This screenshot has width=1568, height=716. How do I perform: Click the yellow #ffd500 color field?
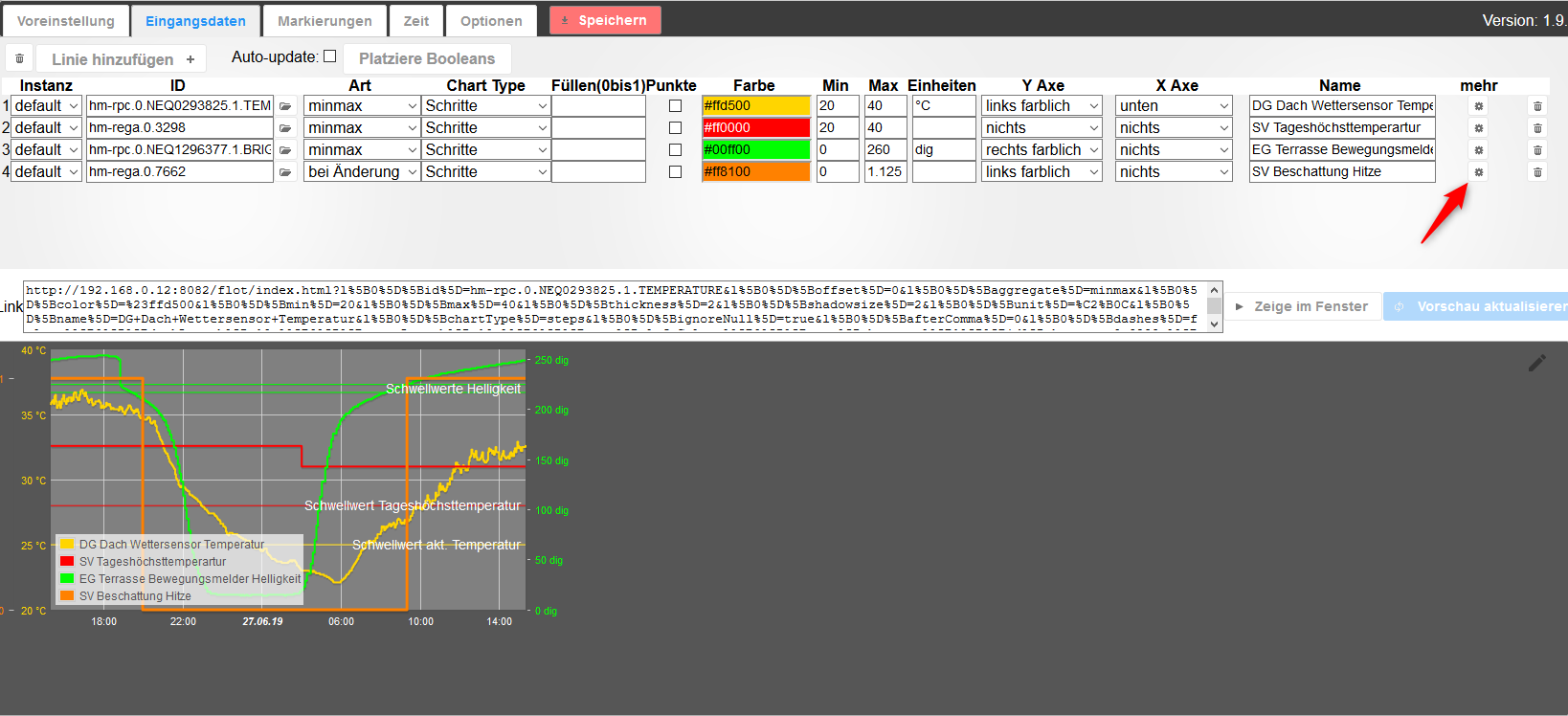pos(756,105)
